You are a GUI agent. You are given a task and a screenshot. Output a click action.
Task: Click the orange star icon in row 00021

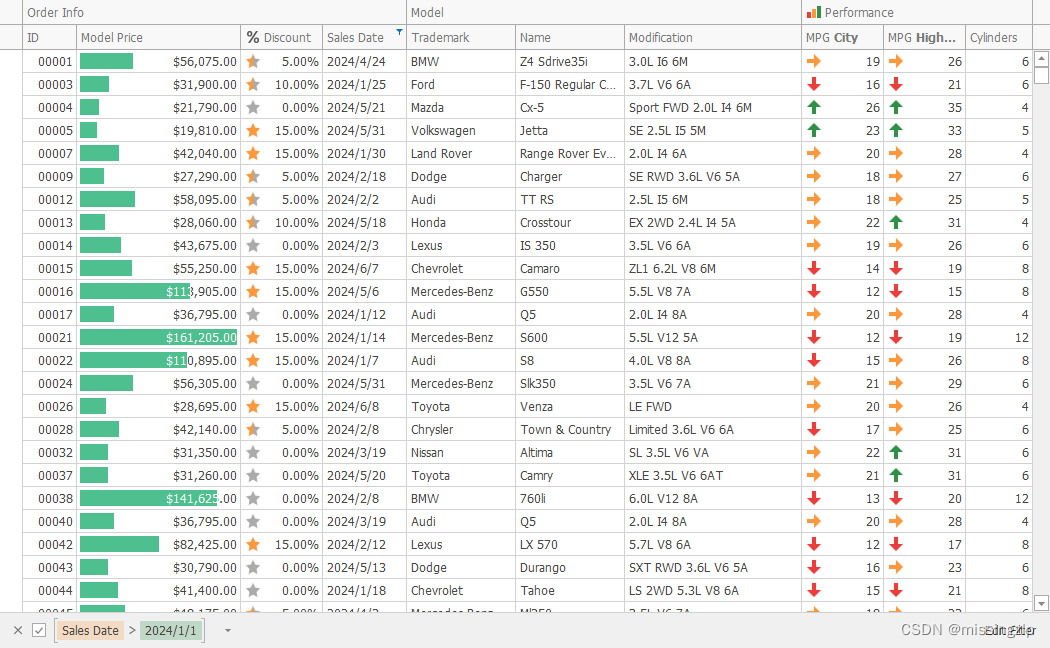tap(252, 337)
